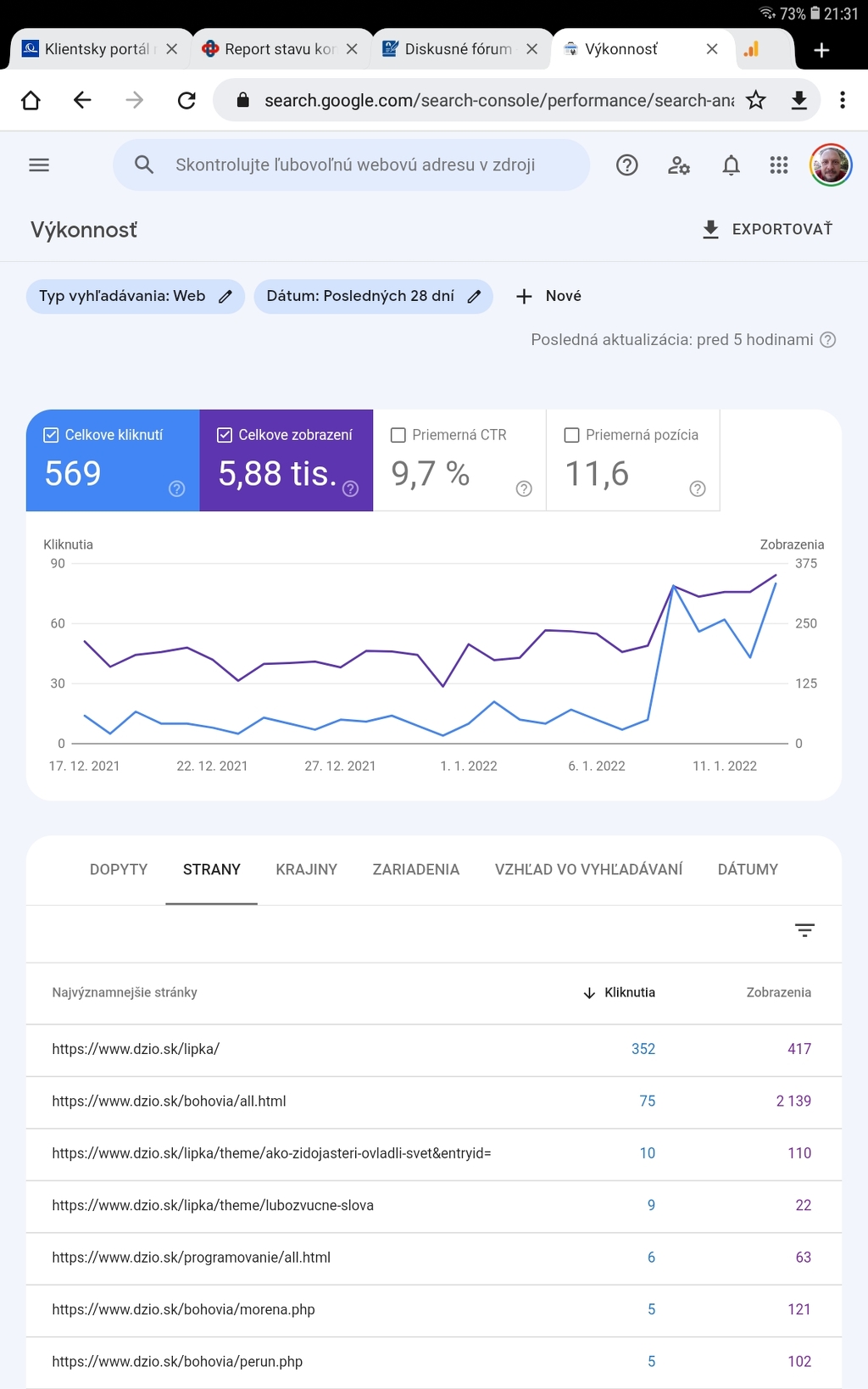Add a new filter with Nové
This screenshot has height=1389, width=868.
pos(548,296)
